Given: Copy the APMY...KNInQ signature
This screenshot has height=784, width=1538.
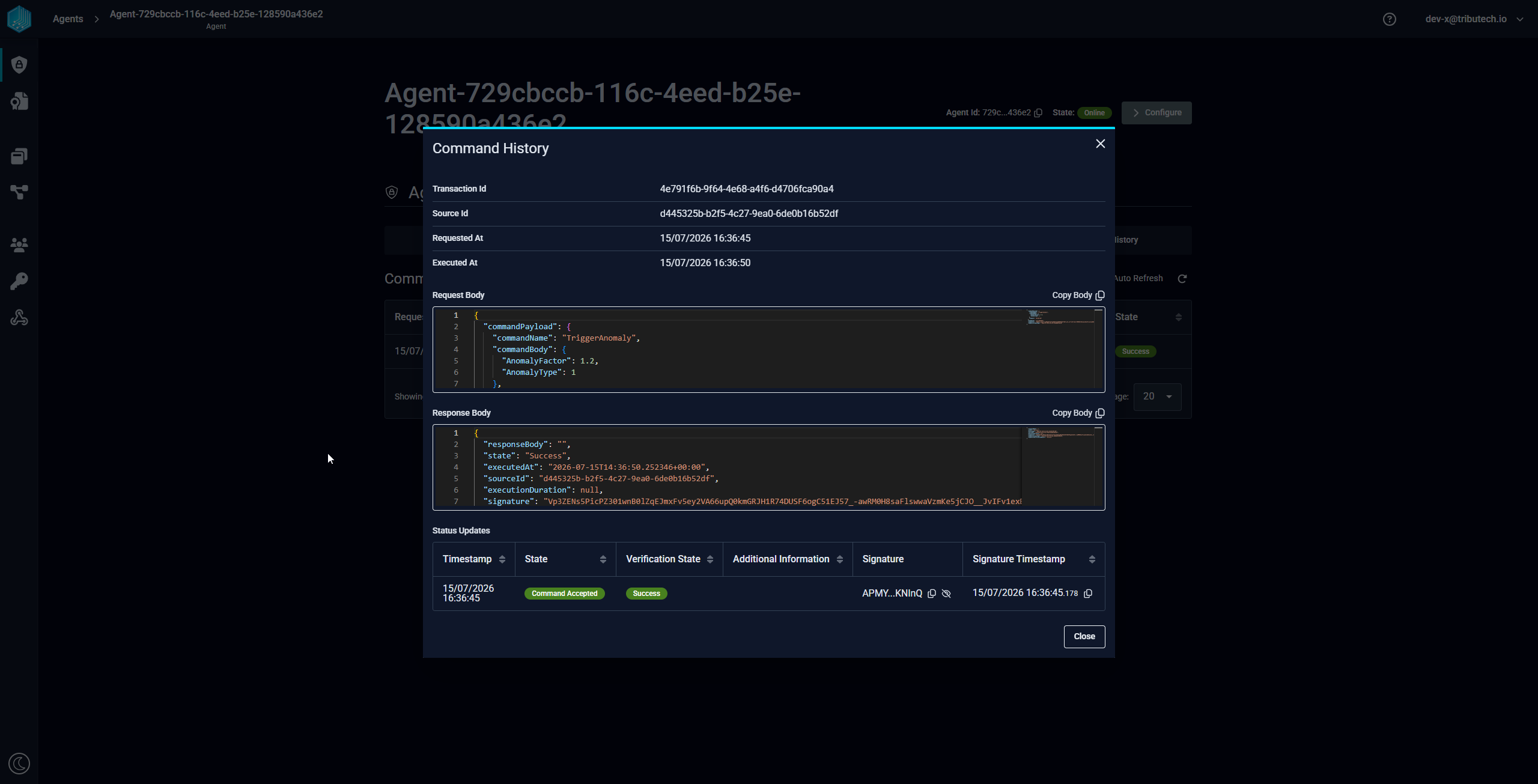Looking at the screenshot, I should (932, 594).
